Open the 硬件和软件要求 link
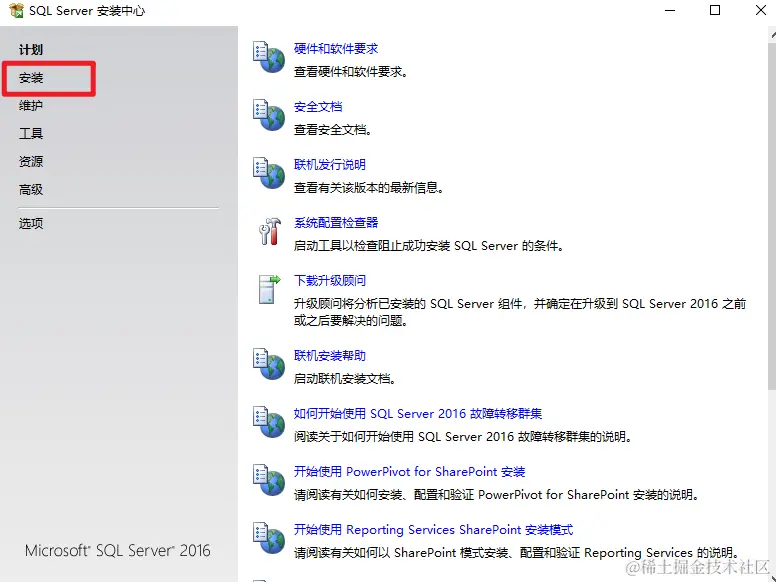The height and width of the screenshot is (582, 776). pyautogui.click(x=336, y=48)
